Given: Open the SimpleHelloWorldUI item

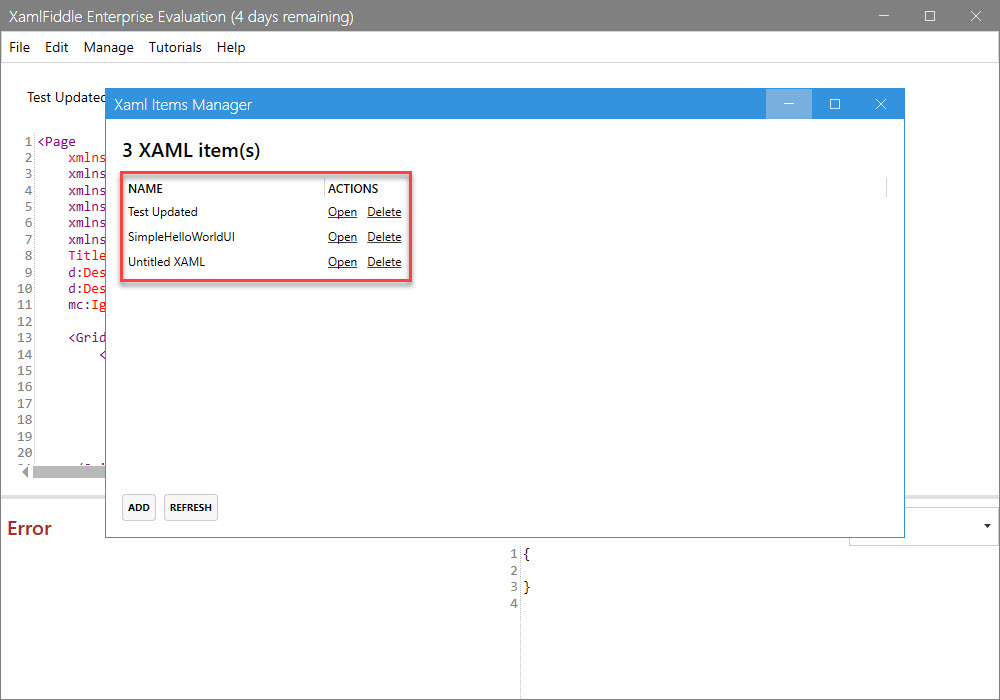Looking at the screenshot, I should pyautogui.click(x=342, y=237).
